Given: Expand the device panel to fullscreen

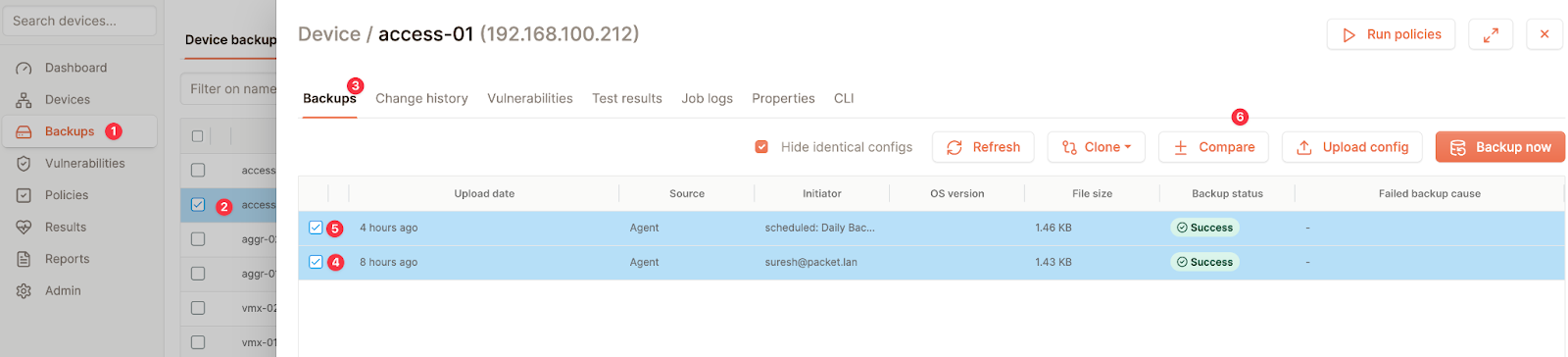Looking at the screenshot, I should click(x=1491, y=34).
